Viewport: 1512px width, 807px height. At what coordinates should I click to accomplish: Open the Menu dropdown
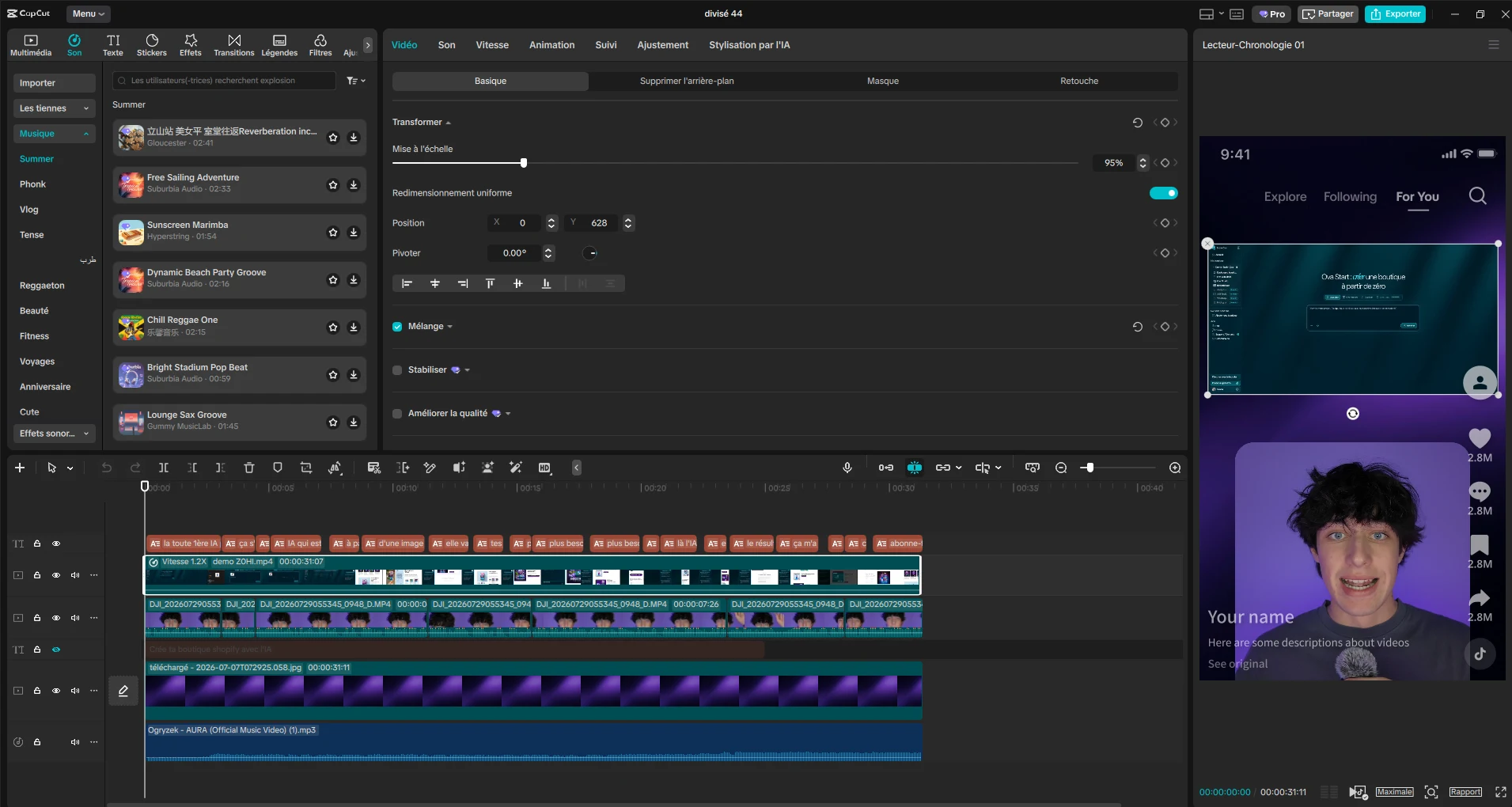click(88, 13)
